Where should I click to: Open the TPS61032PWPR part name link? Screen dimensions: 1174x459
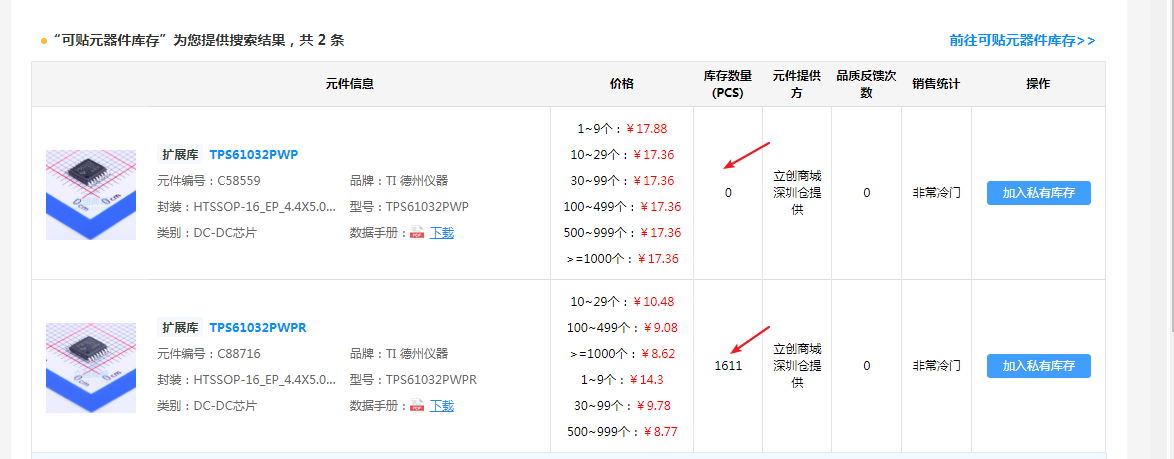pos(258,328)
